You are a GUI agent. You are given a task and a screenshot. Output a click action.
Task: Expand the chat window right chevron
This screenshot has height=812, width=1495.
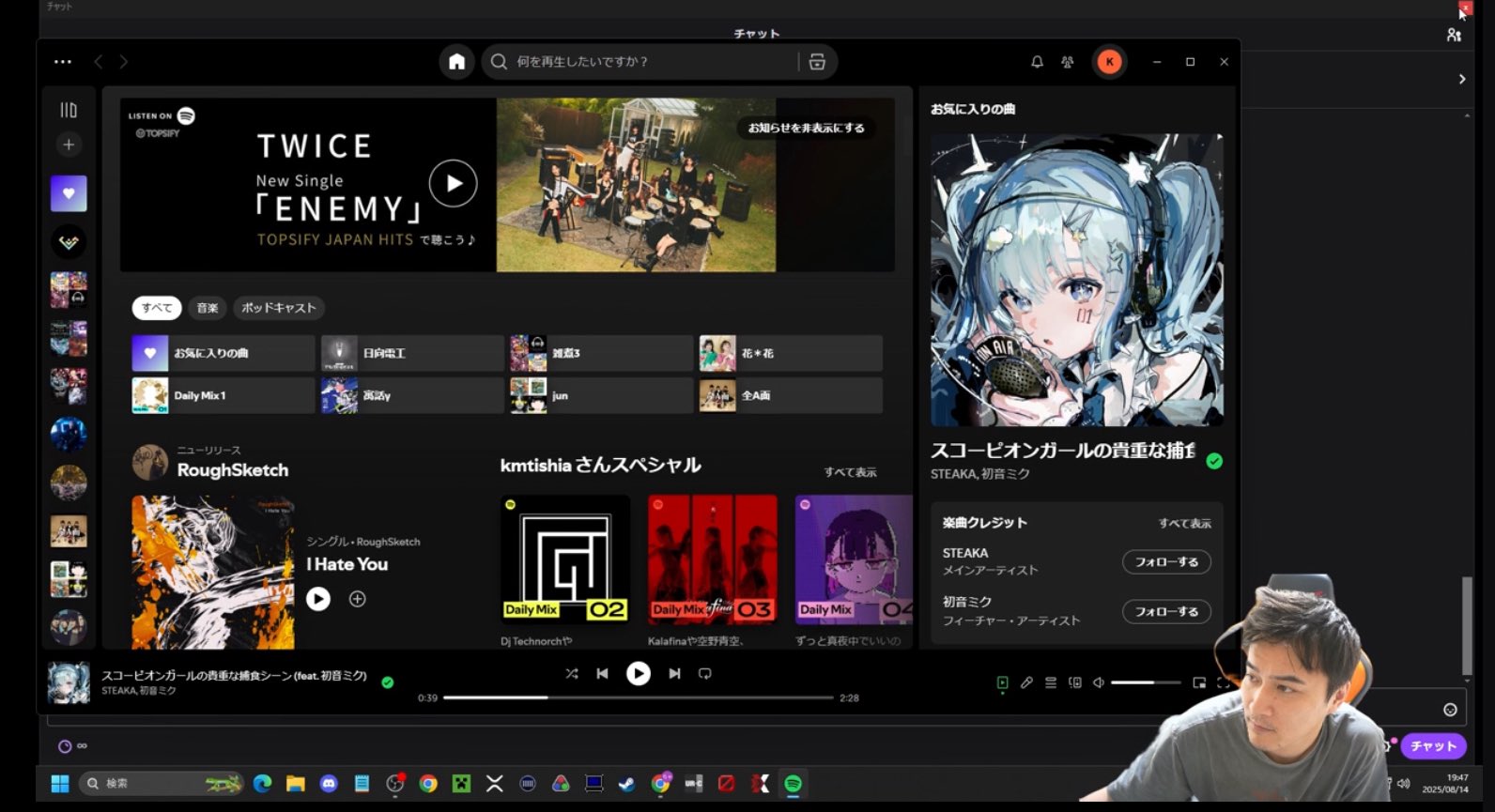[x=1462, y=79]
